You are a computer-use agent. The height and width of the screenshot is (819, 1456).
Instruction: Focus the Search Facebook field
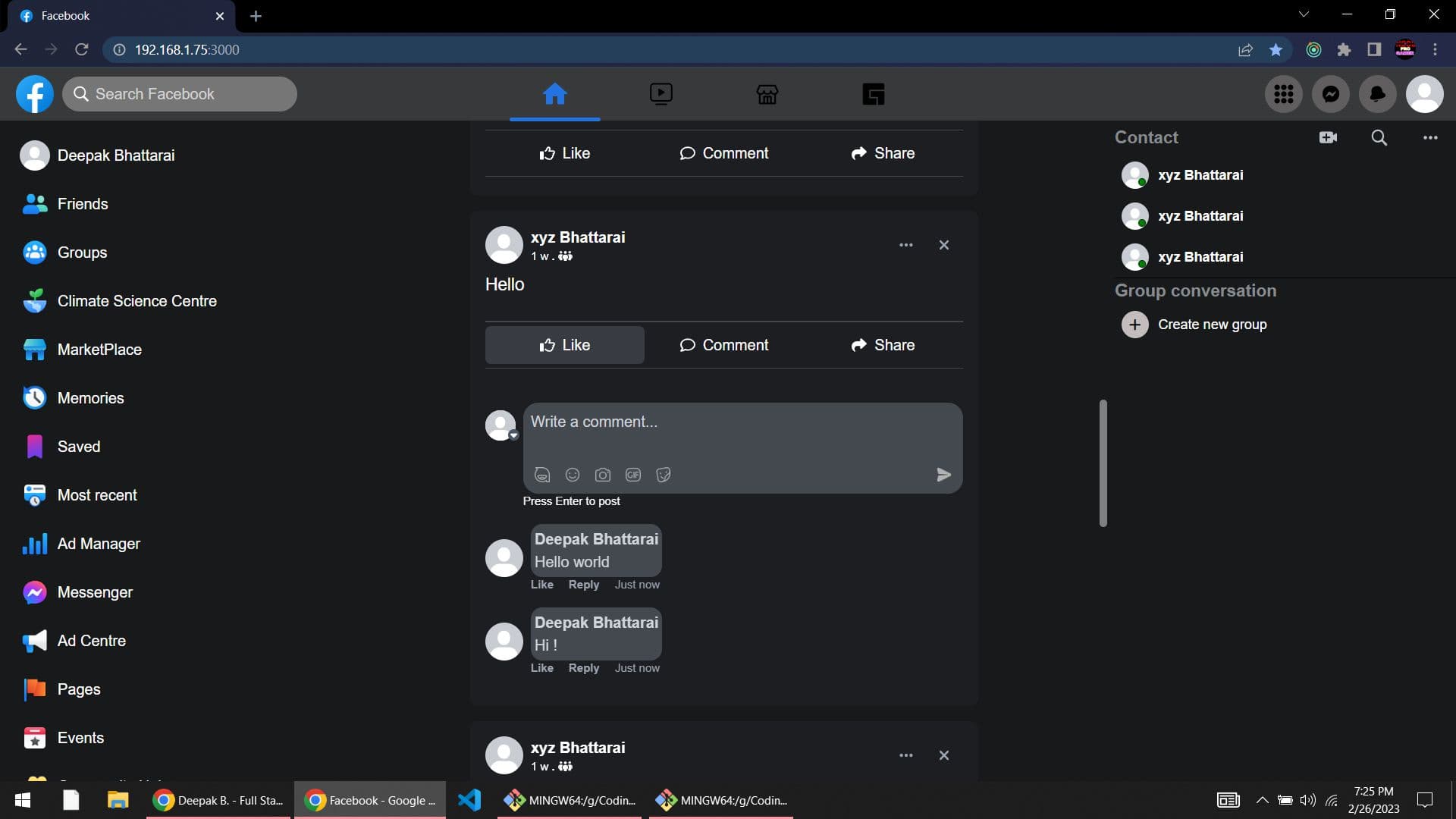pos(180,94)
